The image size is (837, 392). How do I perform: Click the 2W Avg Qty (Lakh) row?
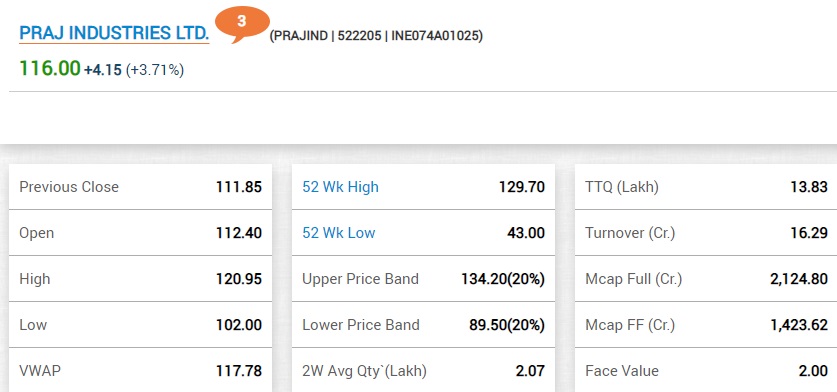[x=423, y=371]
